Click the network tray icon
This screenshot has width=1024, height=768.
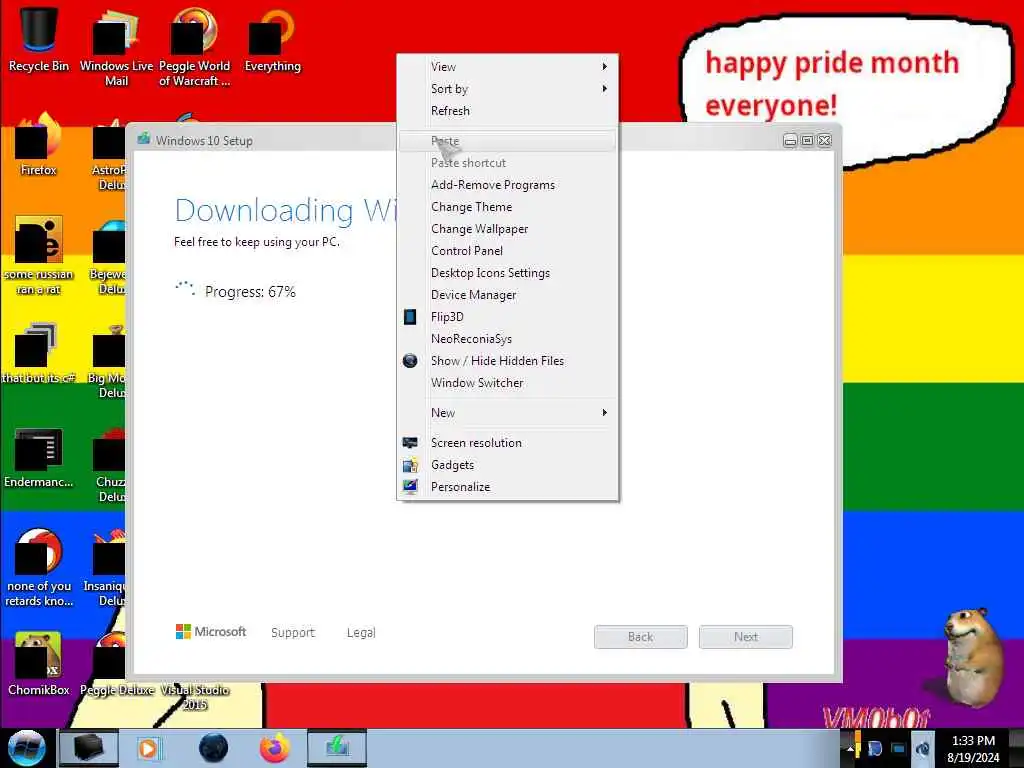899,749
